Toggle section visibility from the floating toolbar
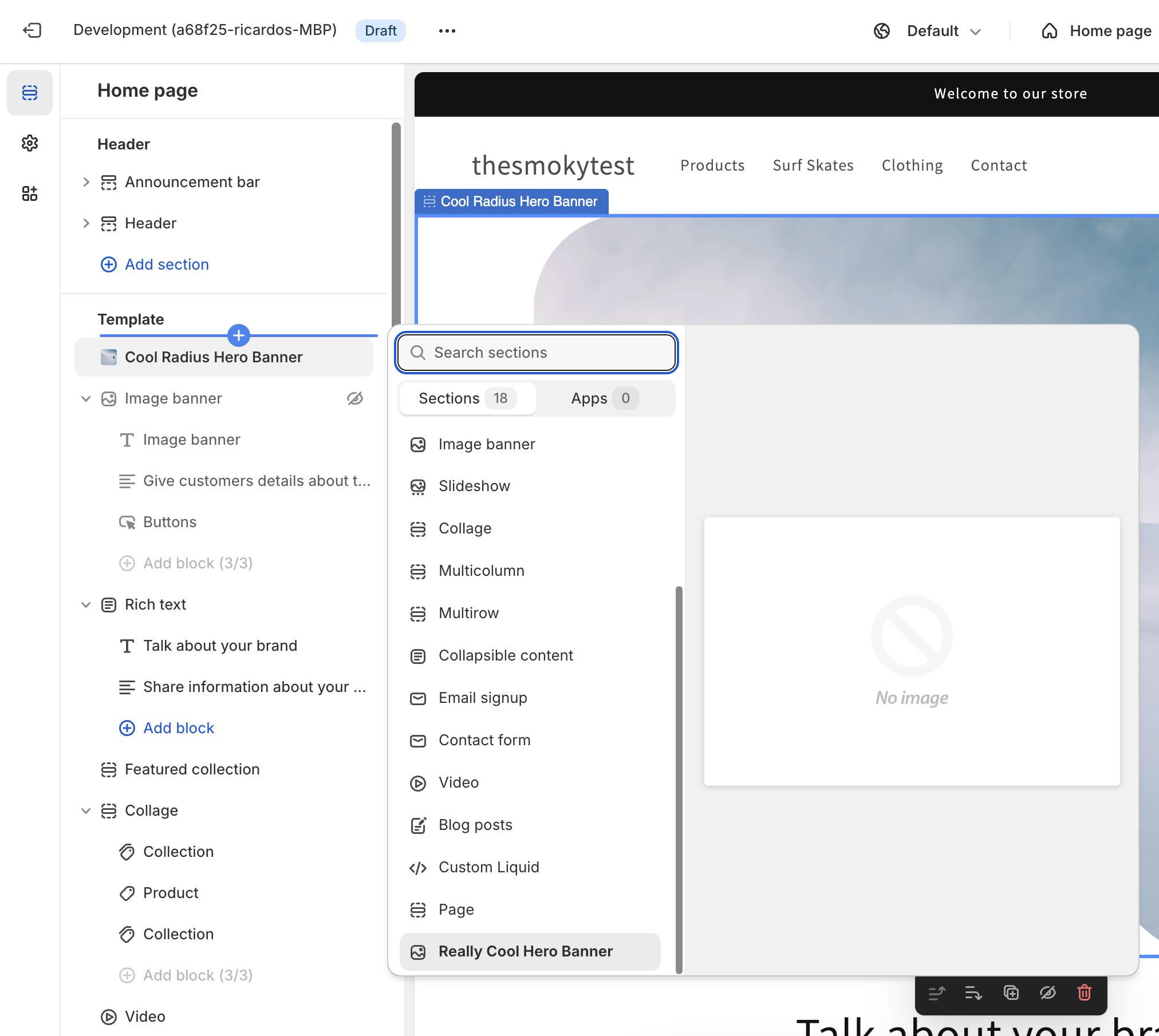The image size is (1159, 1036). [1047, 994]
